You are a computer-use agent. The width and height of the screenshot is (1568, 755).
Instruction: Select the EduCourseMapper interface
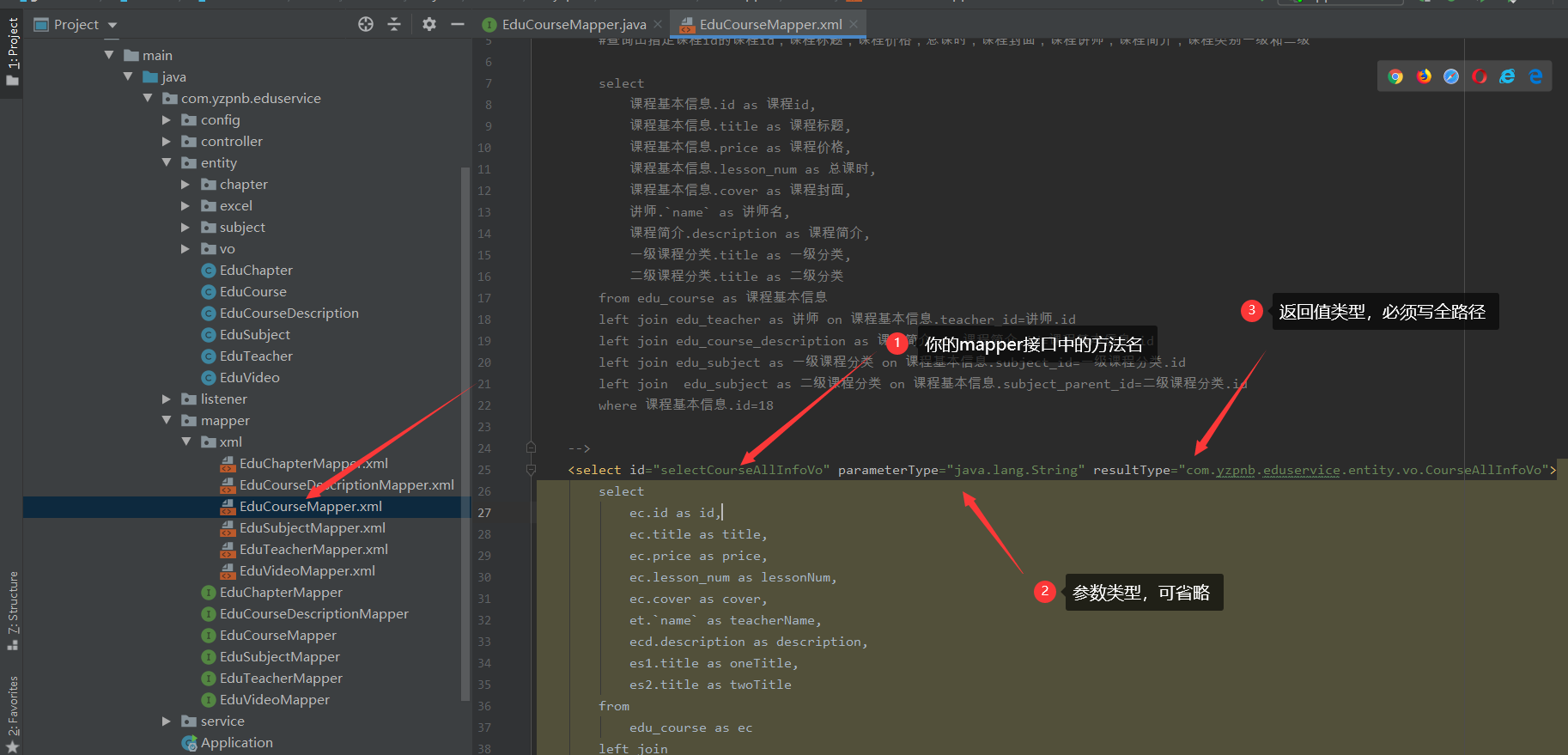coord(278,635)
